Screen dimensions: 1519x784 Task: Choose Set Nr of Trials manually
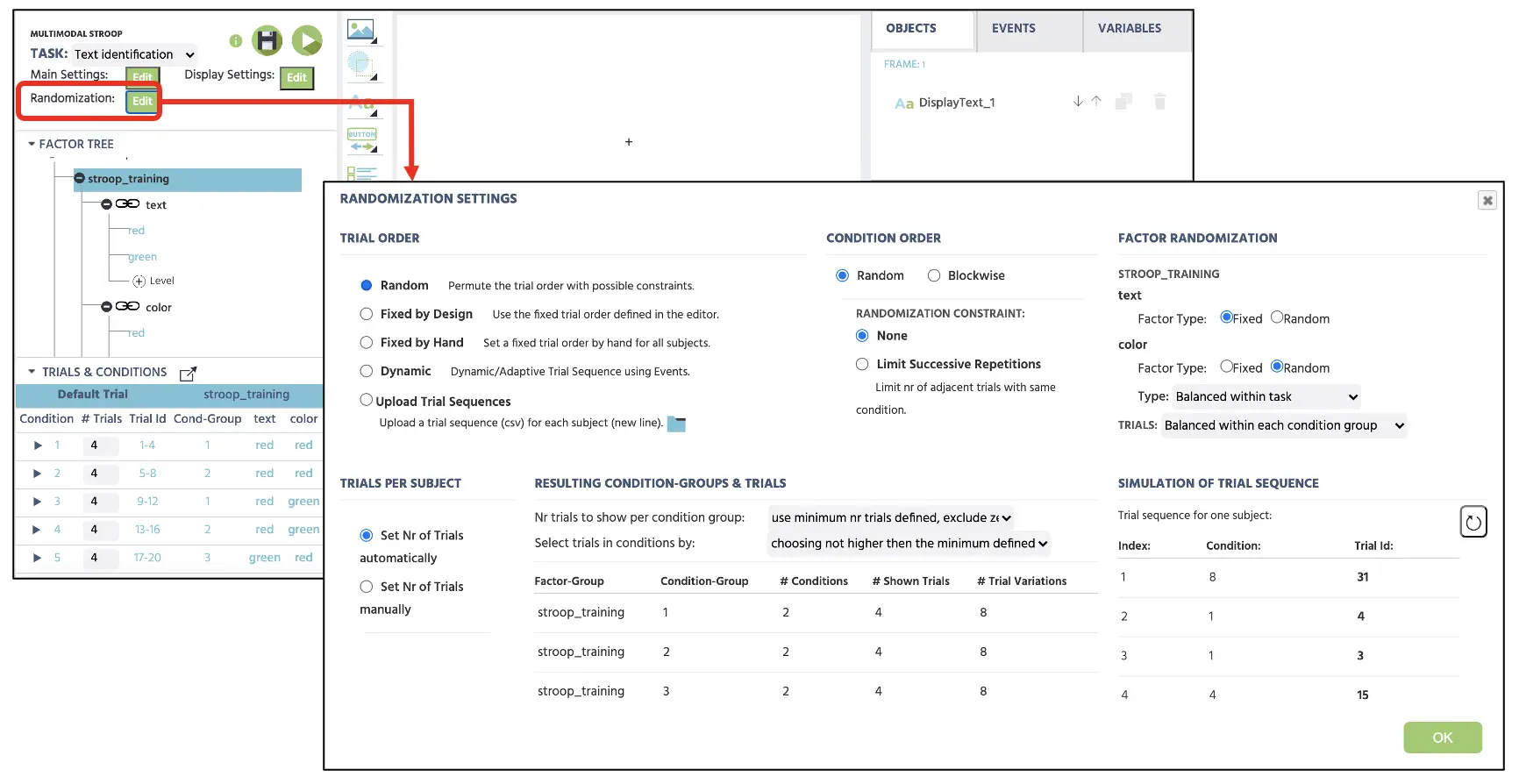pyautogui.click(x=367, y=586)
